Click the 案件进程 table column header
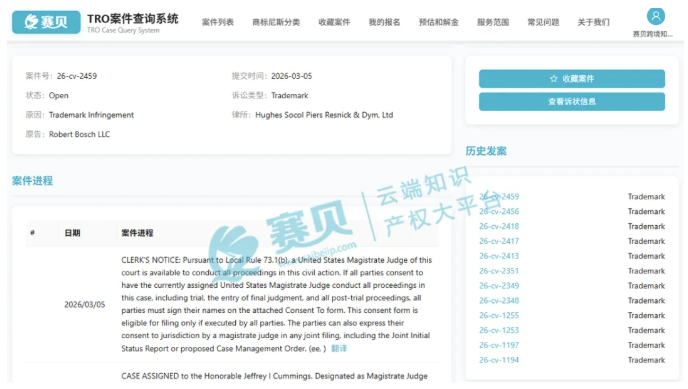Viewport: 688px width, 389px height. [137, 233]
